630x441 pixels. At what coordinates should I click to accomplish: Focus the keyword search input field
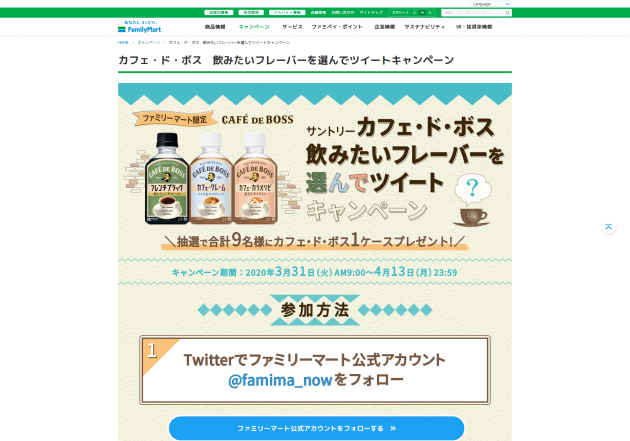click(473, 13)
